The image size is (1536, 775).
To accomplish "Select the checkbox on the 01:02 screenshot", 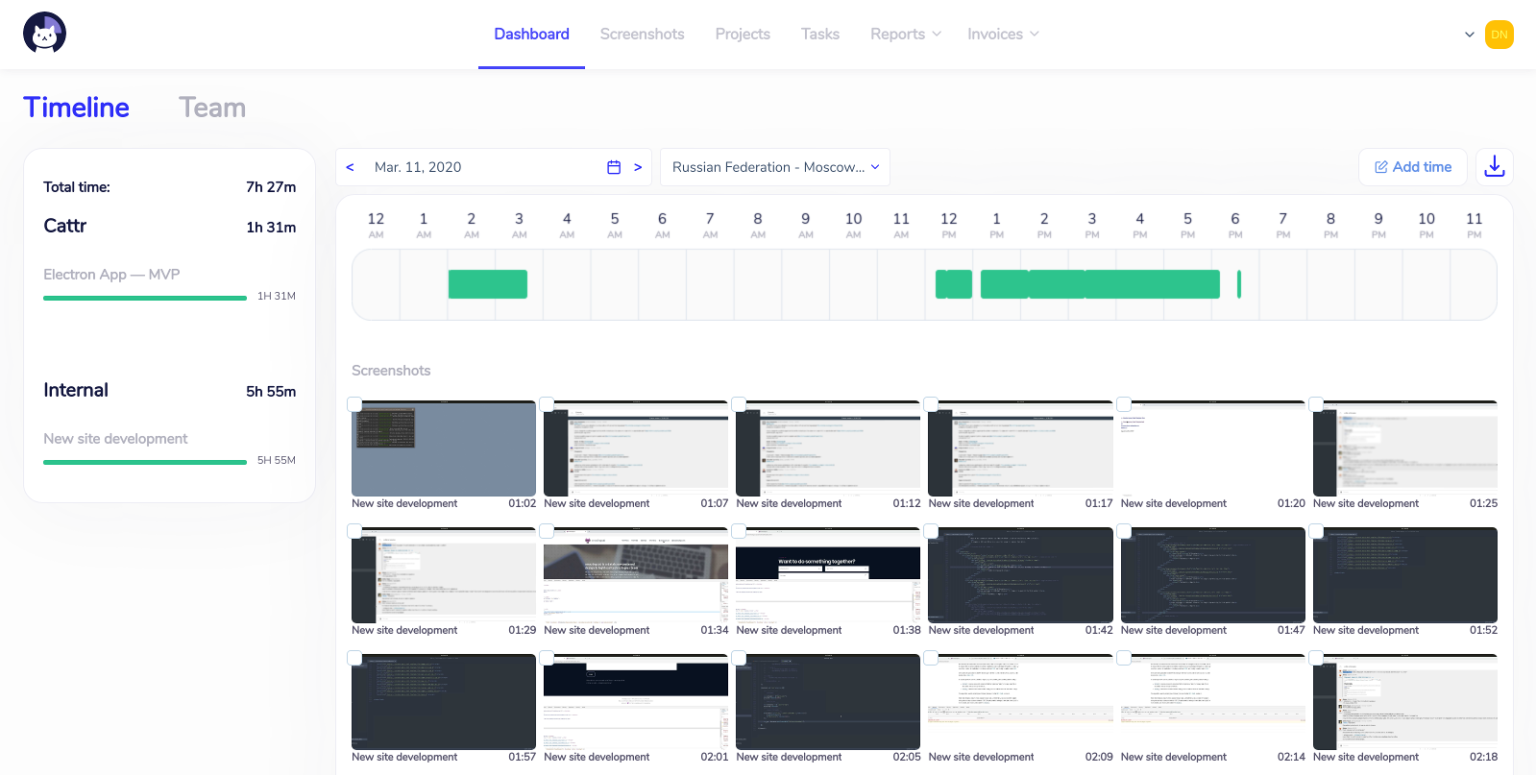I will [356, 404].
